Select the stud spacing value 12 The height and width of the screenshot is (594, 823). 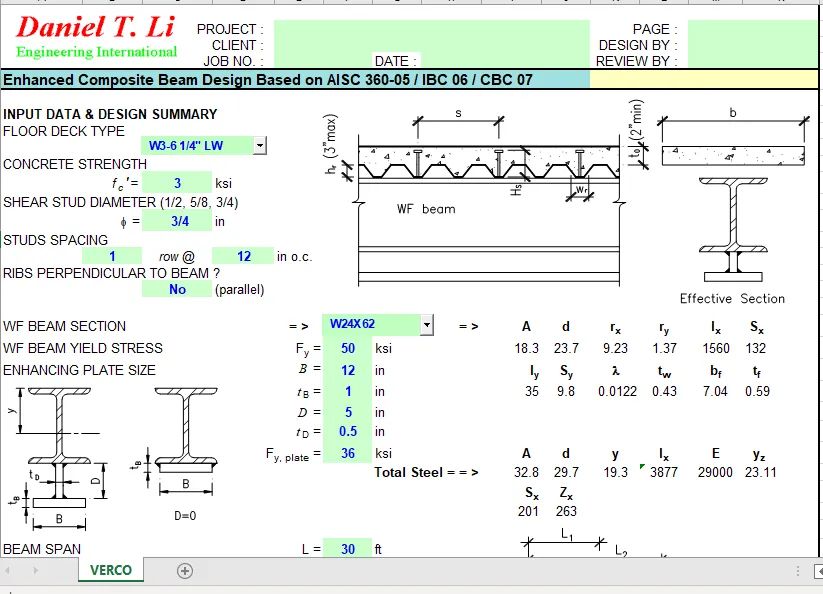(x=243, y=256)
